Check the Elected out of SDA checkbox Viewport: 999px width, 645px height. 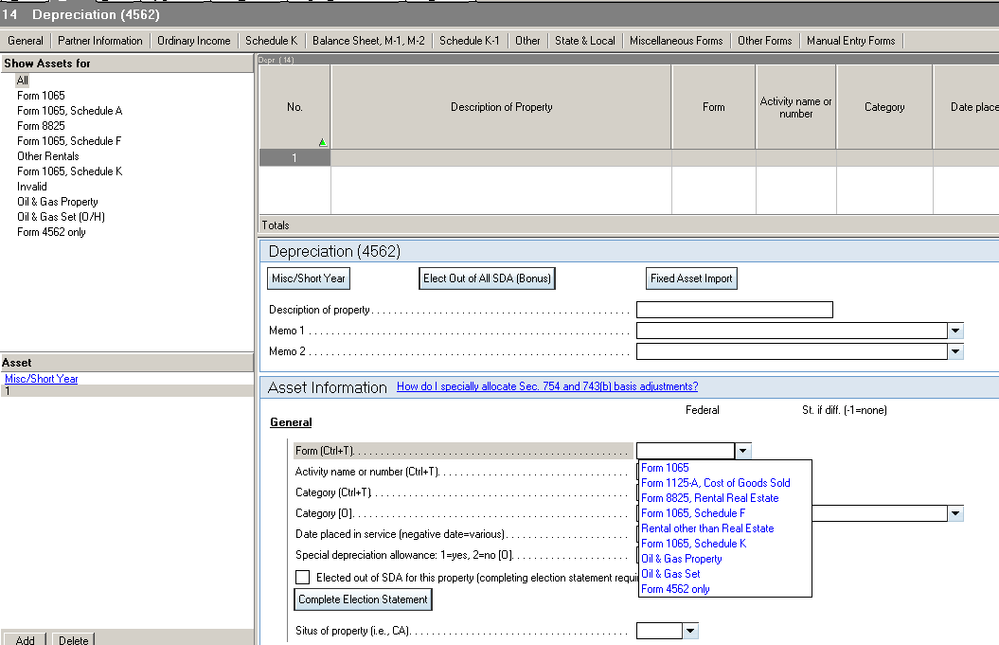(x=302, y=577)
